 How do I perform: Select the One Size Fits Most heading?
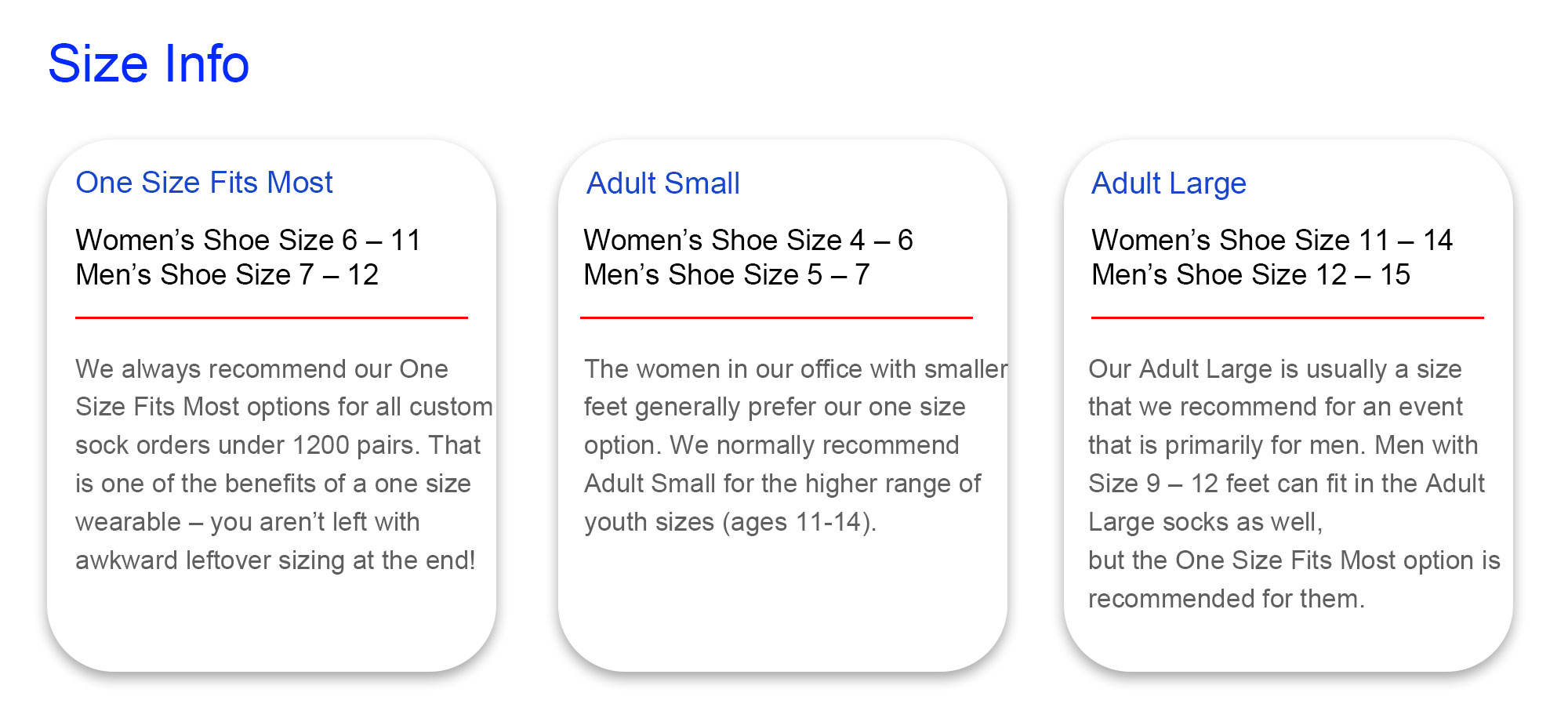[x=204, y=183]
